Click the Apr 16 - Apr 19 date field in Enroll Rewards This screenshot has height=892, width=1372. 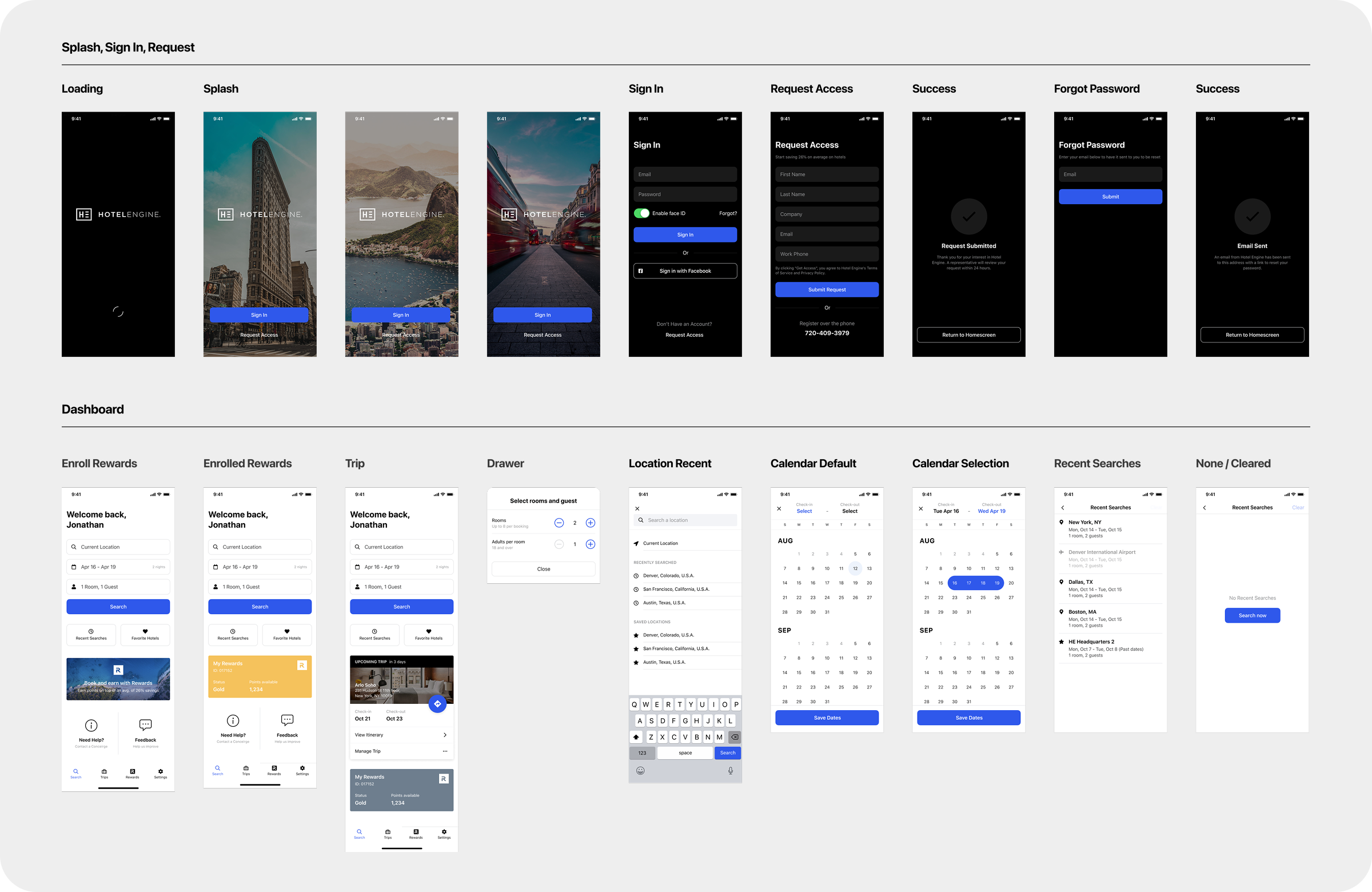pos(118,567)
